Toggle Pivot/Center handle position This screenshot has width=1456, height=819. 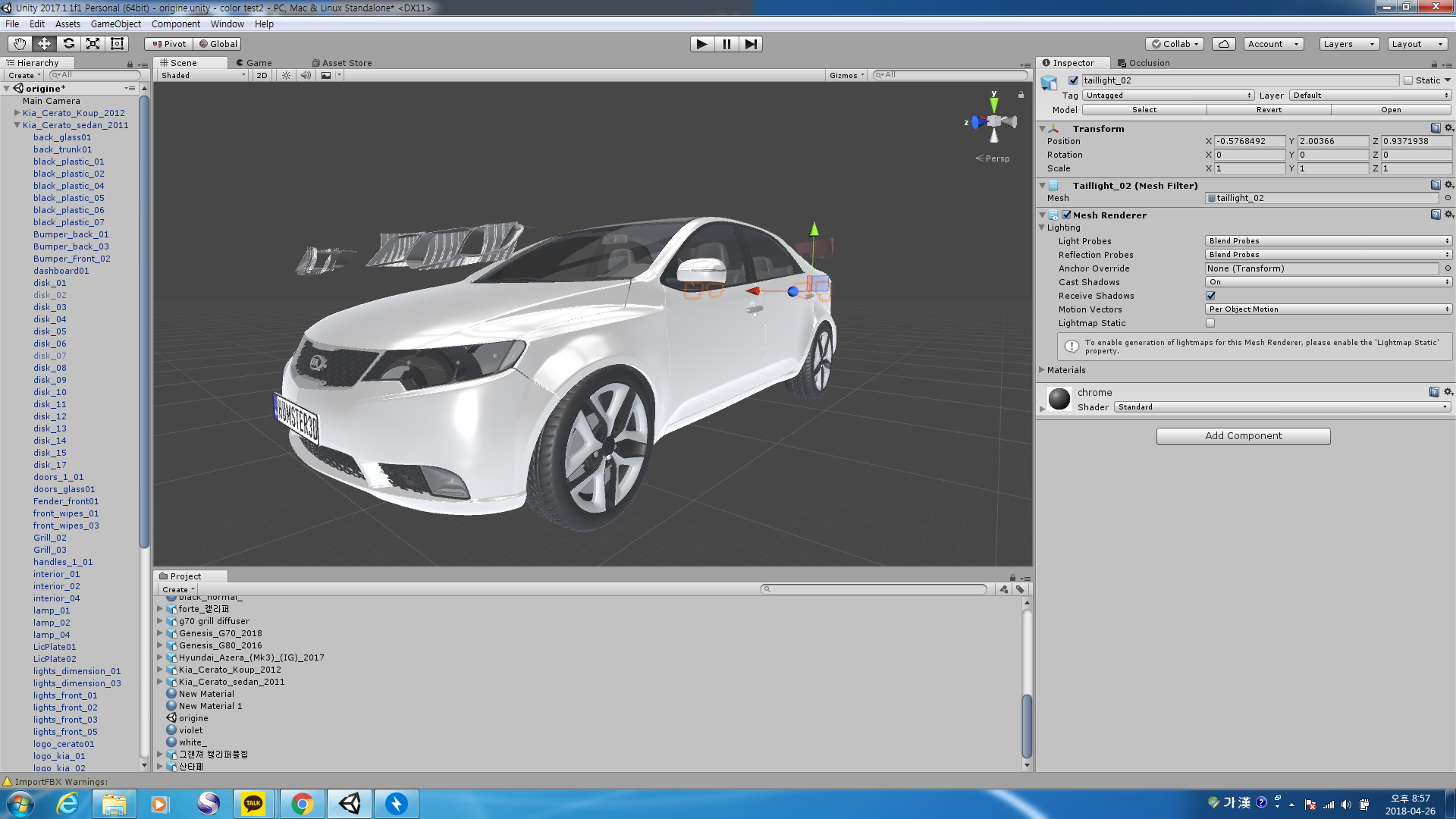[x=169, y=44]
